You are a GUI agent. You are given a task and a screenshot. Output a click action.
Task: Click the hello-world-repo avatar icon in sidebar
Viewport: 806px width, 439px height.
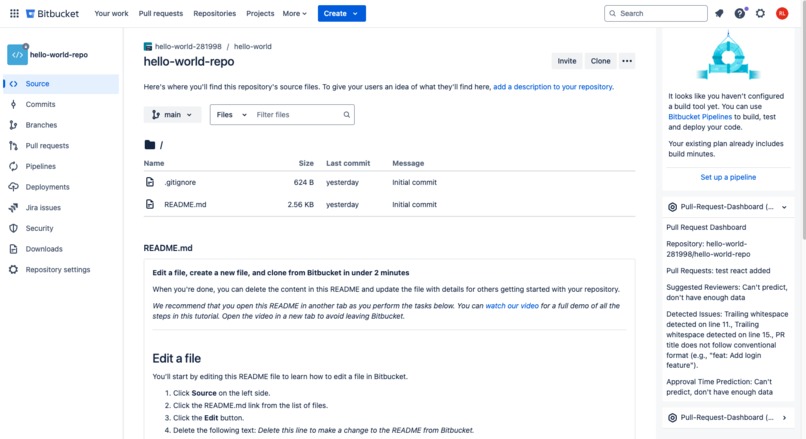pyautogui.click(x=17, y=54)
